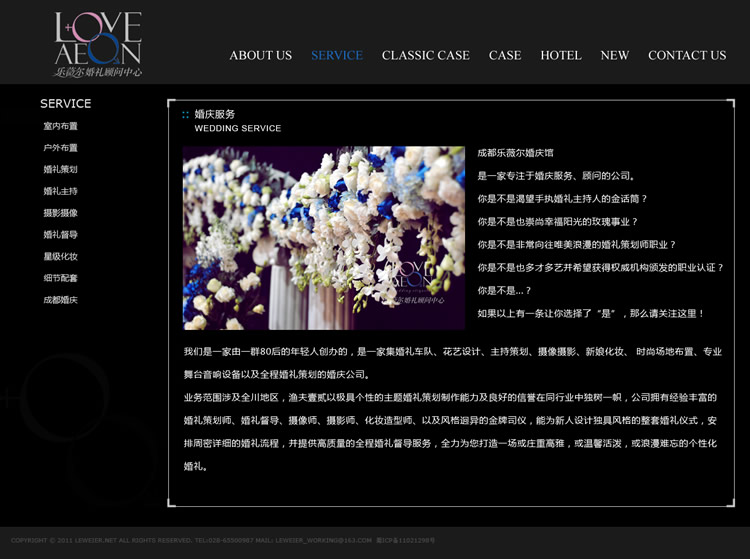Select the 细节配套 sidebar link
This screenshot has height=559, width=750.
point(60,278)
